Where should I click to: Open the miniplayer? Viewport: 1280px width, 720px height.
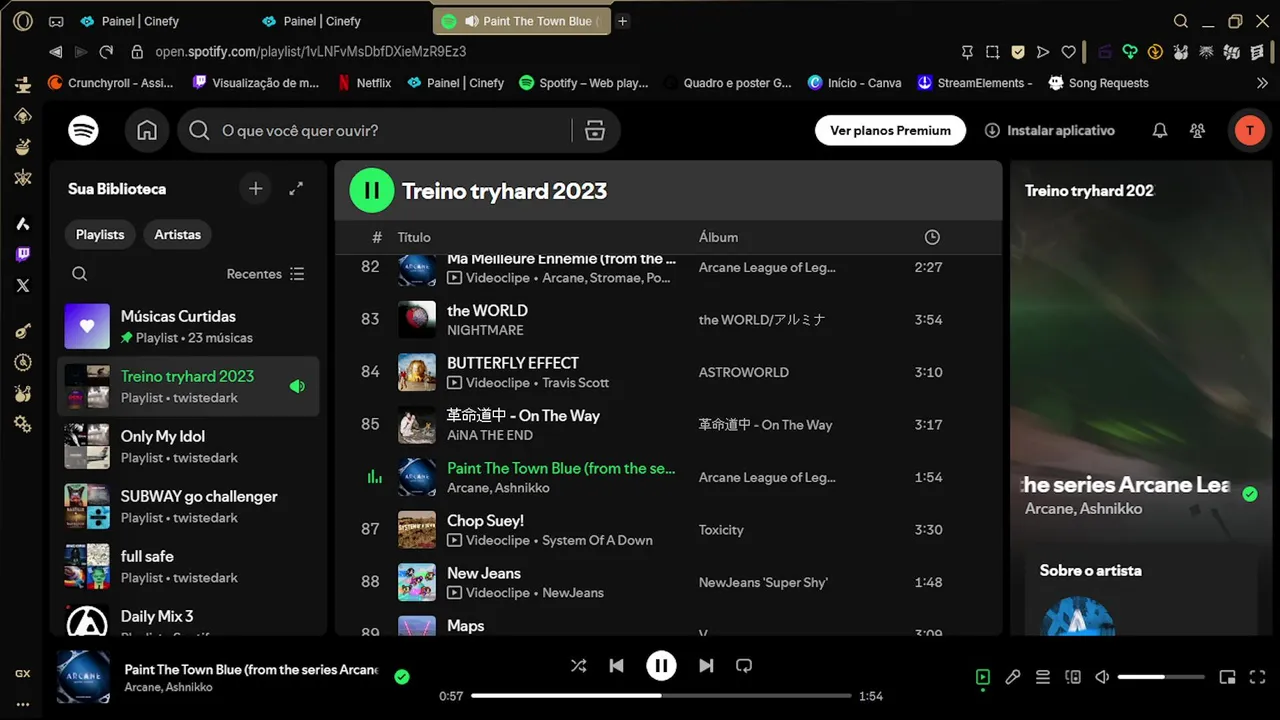point(1228,677)
